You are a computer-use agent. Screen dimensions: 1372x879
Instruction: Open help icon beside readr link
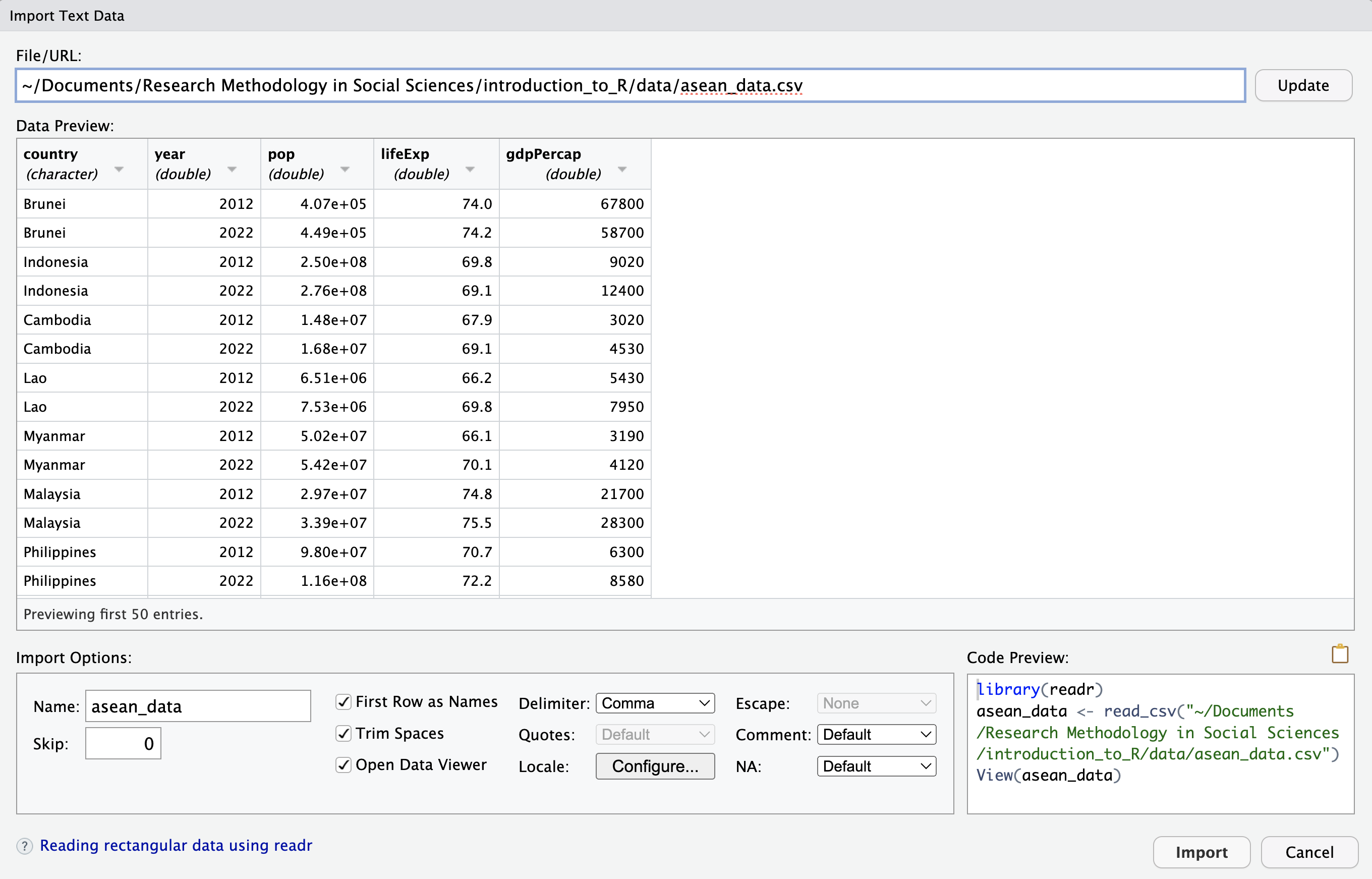25,846
